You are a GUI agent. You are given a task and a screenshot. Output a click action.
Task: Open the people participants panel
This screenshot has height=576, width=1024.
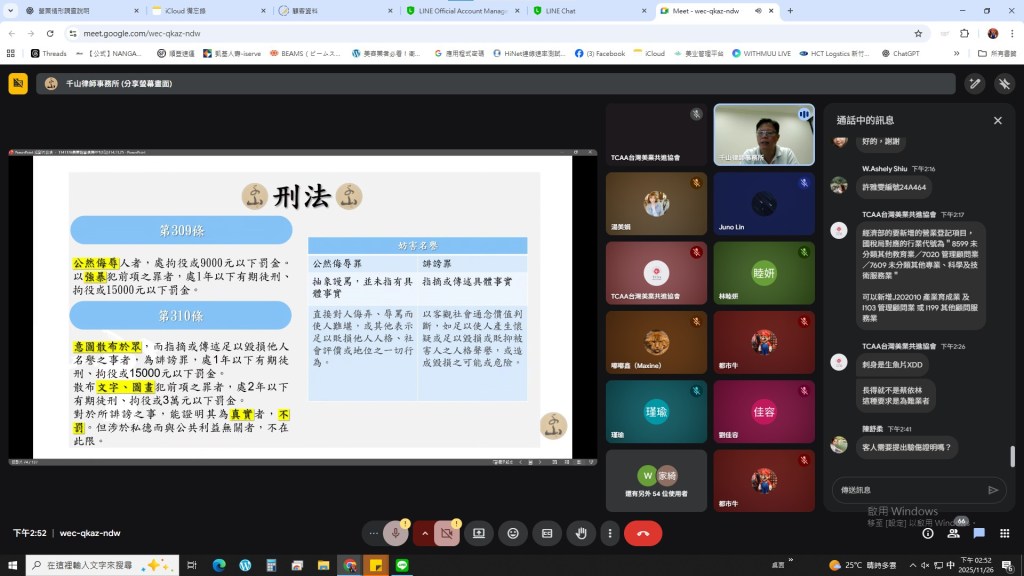(953, 533)
